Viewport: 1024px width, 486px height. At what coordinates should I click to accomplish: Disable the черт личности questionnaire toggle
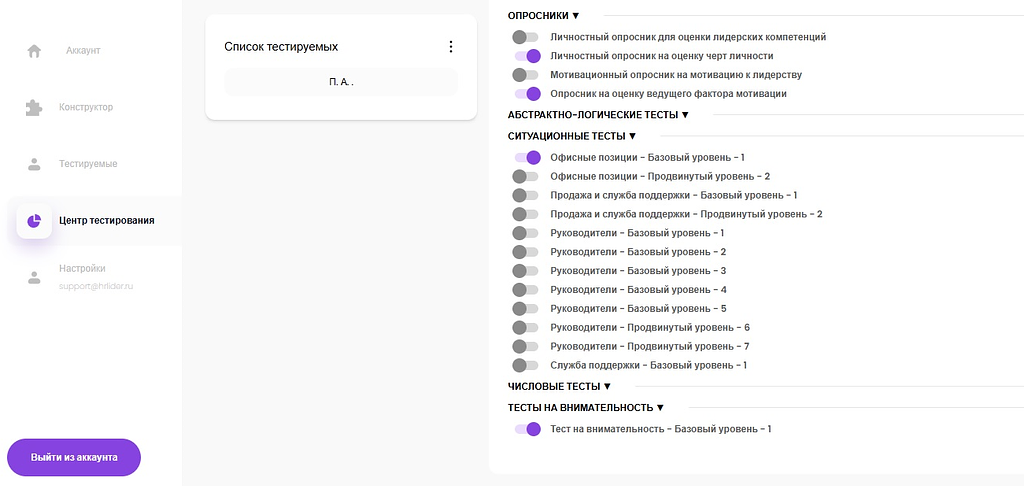[x=528, y=56]
